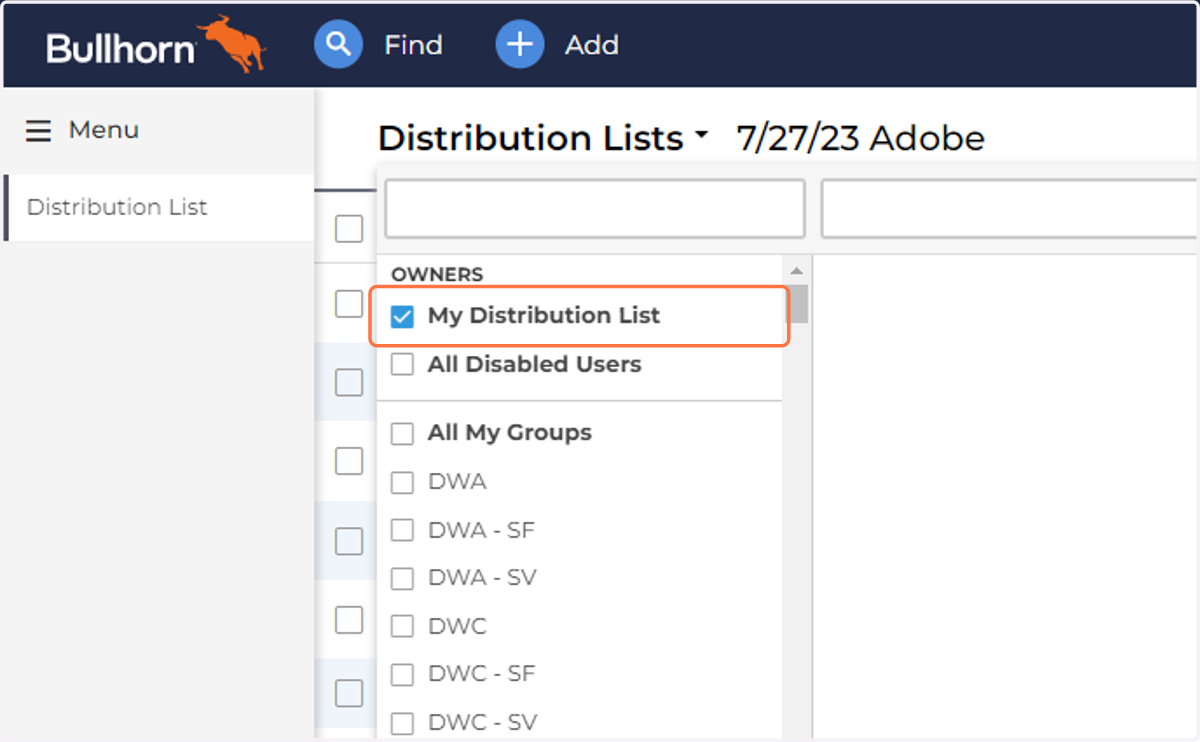Click the DWA - SF label text
Screen dimensions: 1200x742
pyautogui.click(x=482, y=530)
